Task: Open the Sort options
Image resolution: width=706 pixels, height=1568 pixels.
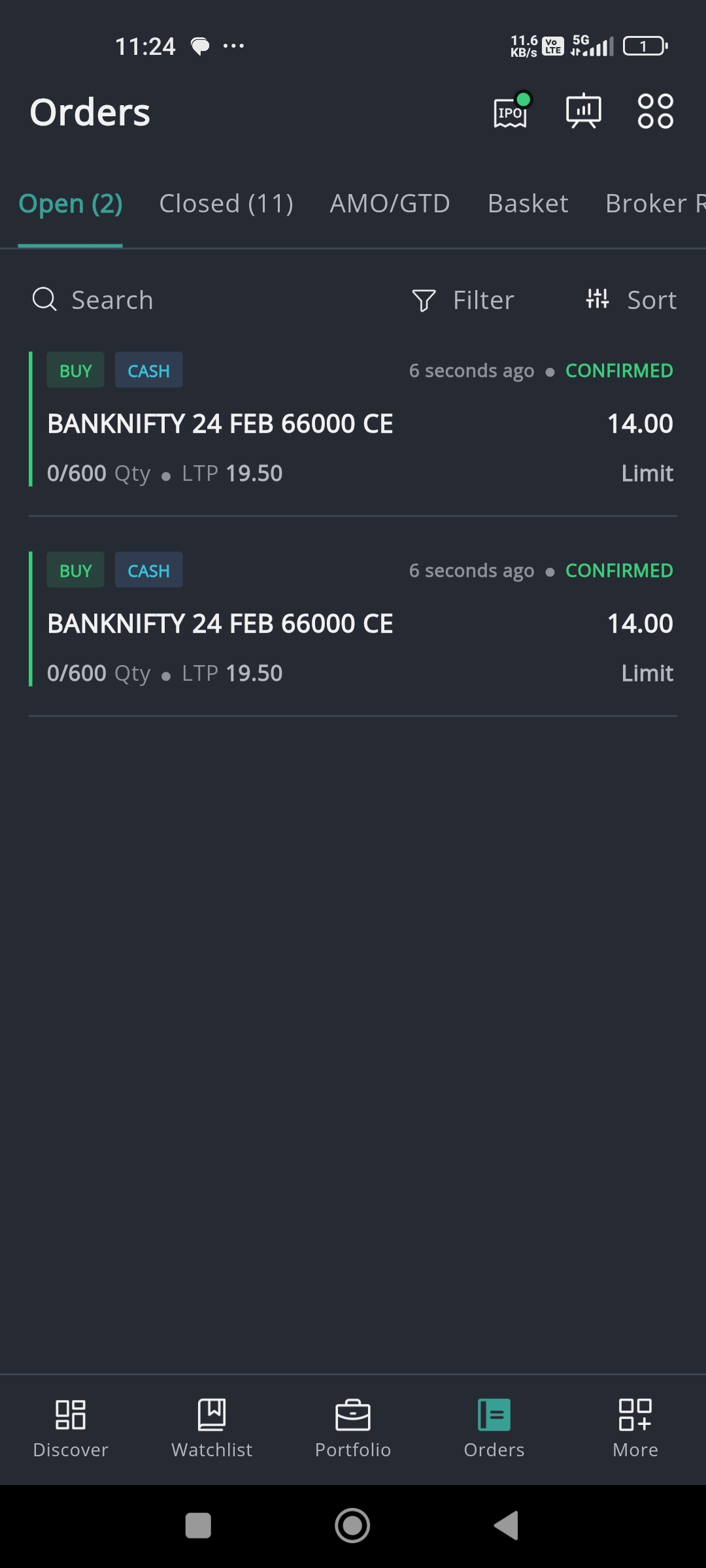Action: (x=631, y=301)
